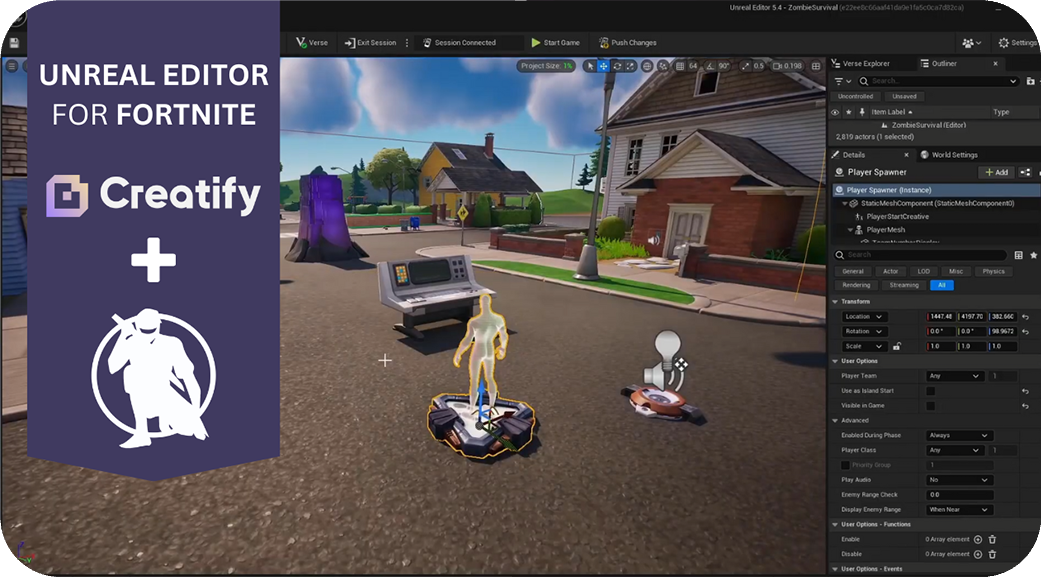Image resolution: width=1041 pixels, height=577 pixels.
Task: Click the Details favorites star icon
Action: [x=1034, y=255]
